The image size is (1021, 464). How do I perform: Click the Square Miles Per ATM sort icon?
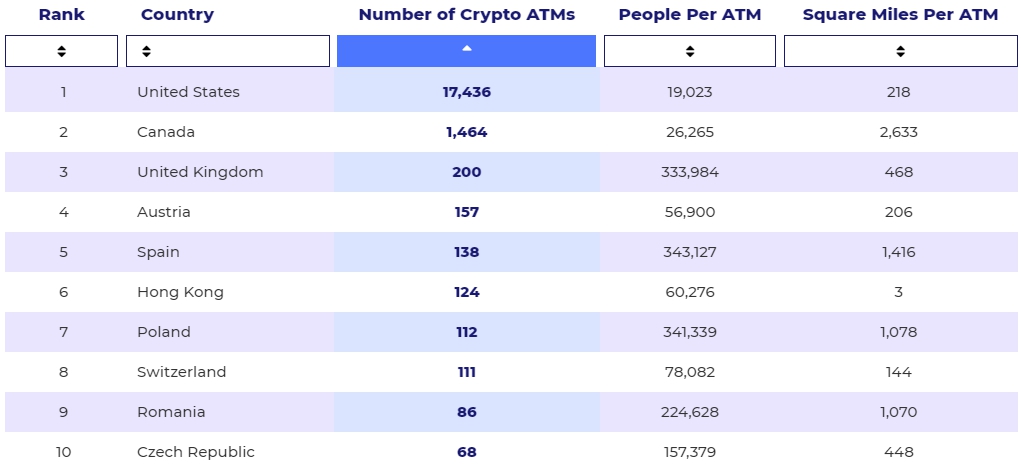(900, 51)
